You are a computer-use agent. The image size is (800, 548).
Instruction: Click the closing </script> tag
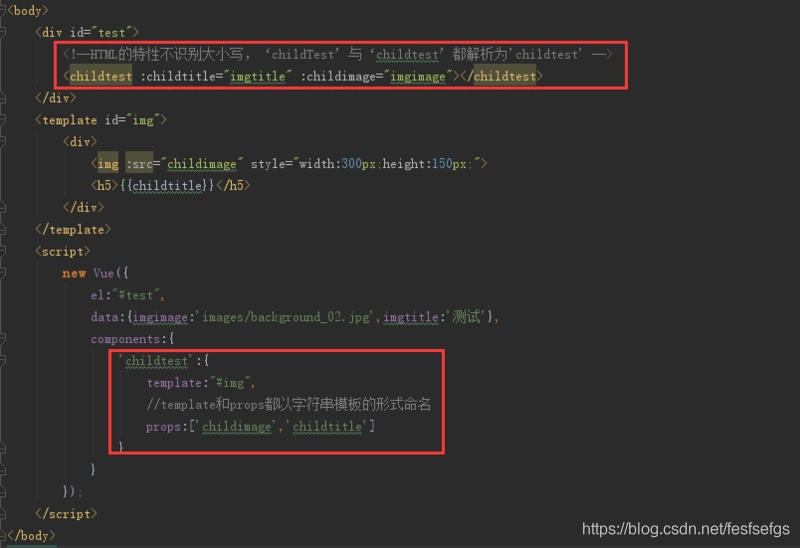pyautogui.click(x=66, y=514)
